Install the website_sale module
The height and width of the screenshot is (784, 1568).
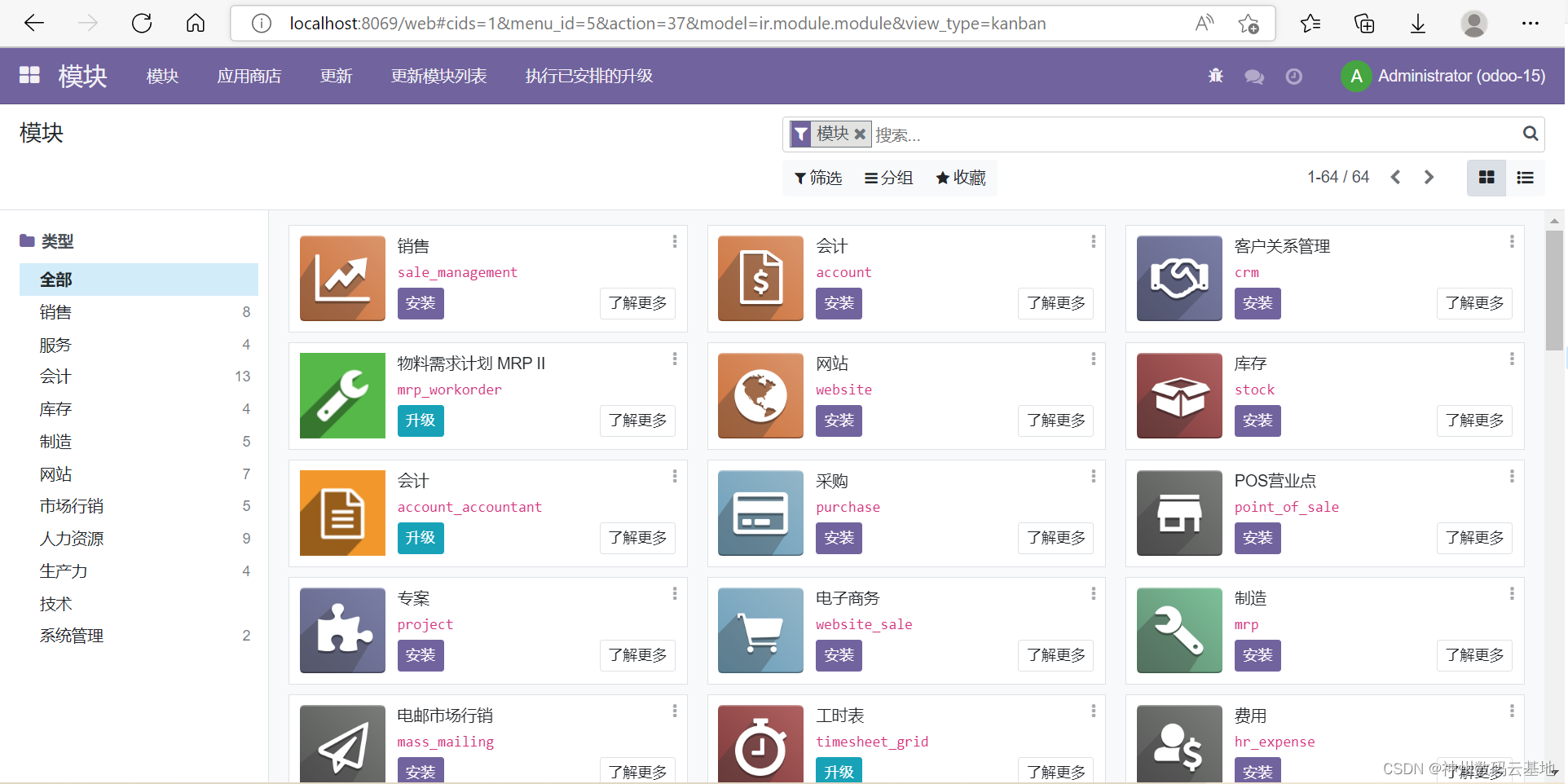coord(839,655)
